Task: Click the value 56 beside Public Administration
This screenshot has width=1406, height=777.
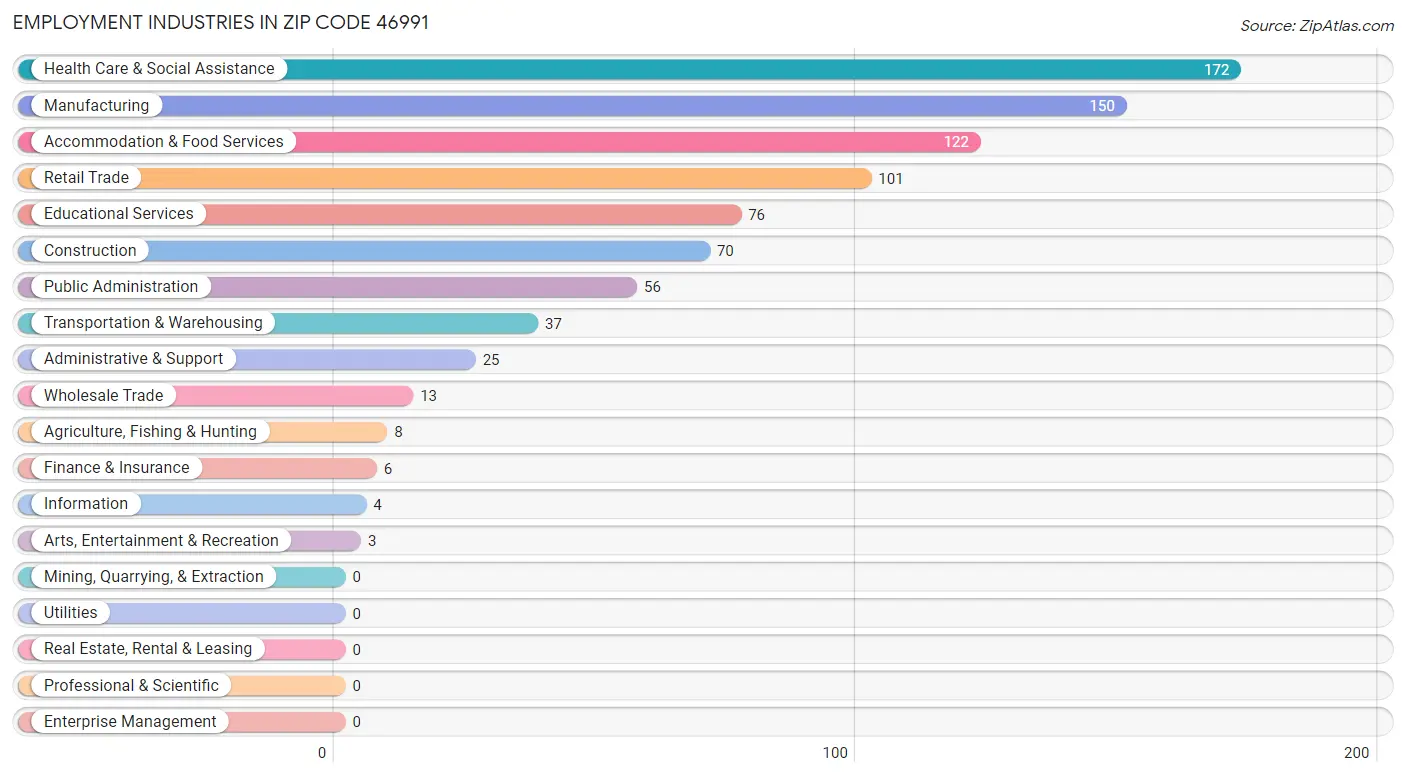Action: click(x=652, y=287)
